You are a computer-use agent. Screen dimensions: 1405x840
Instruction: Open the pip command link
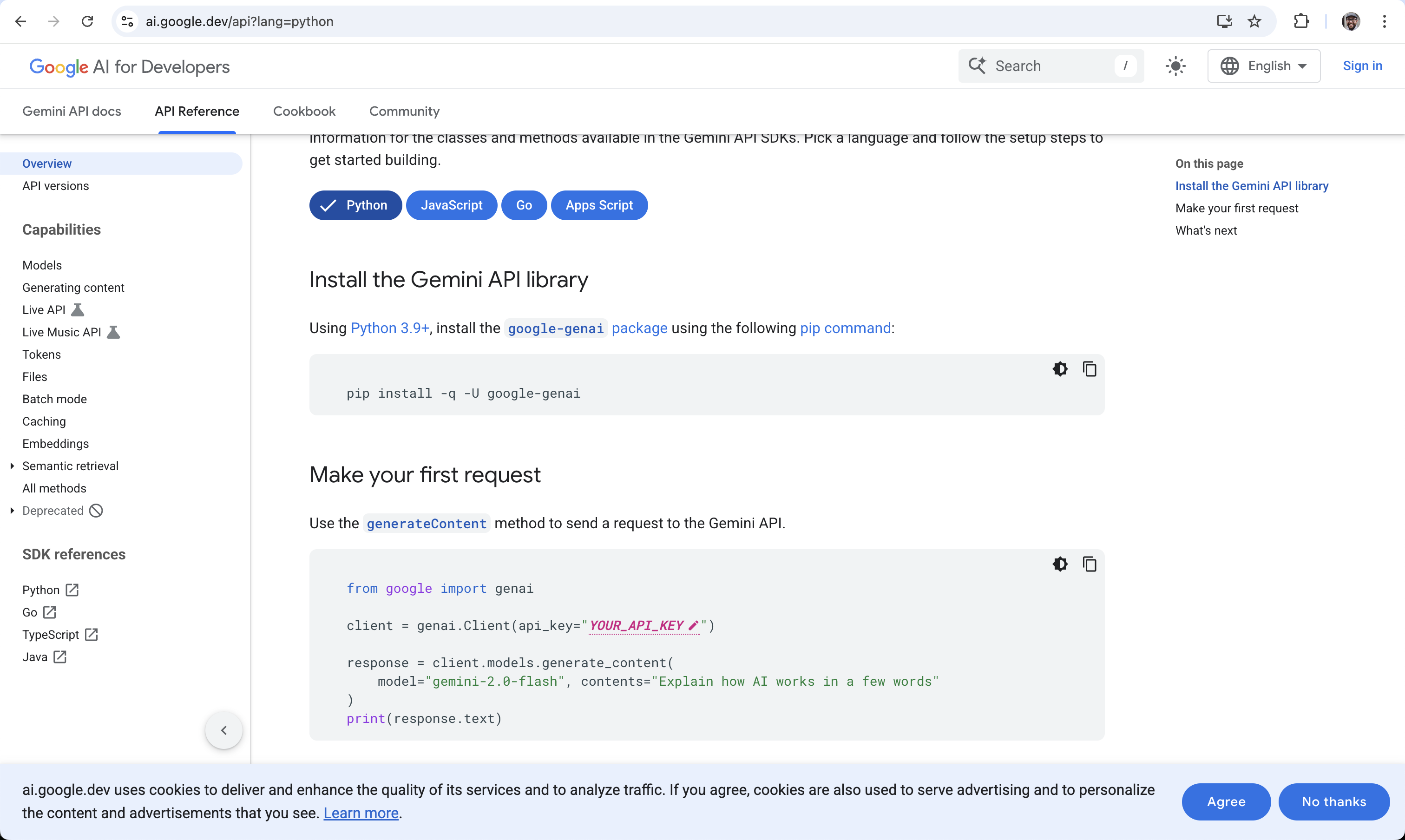[845, 328]
